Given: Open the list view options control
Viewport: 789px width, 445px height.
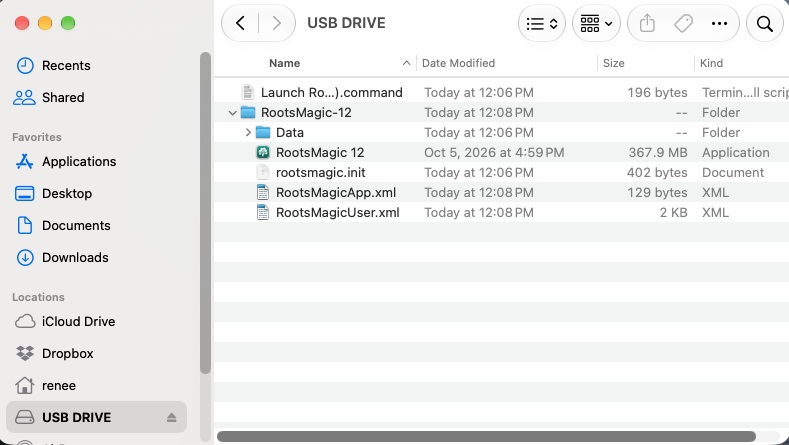Looking at the screenshot, I should coord(541,24).
